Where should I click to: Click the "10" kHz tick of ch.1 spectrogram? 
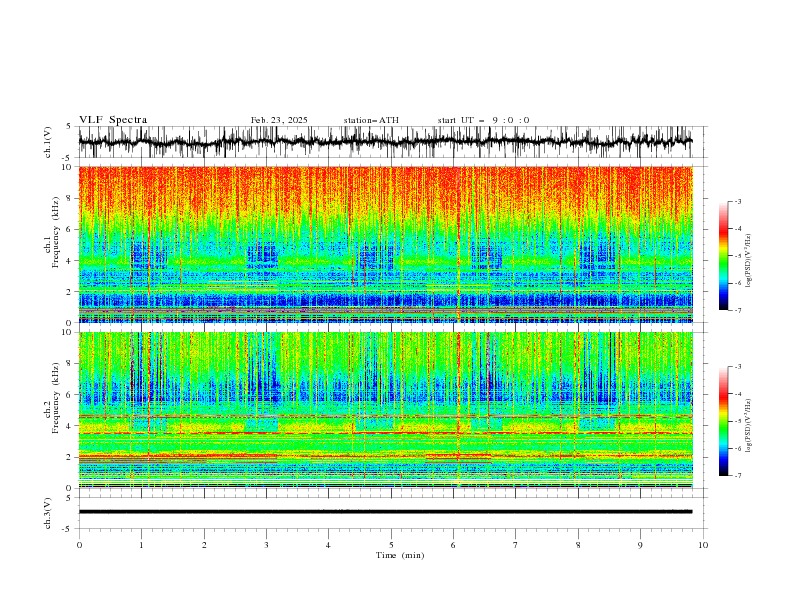pyautogui.click(x=67, y=167)
